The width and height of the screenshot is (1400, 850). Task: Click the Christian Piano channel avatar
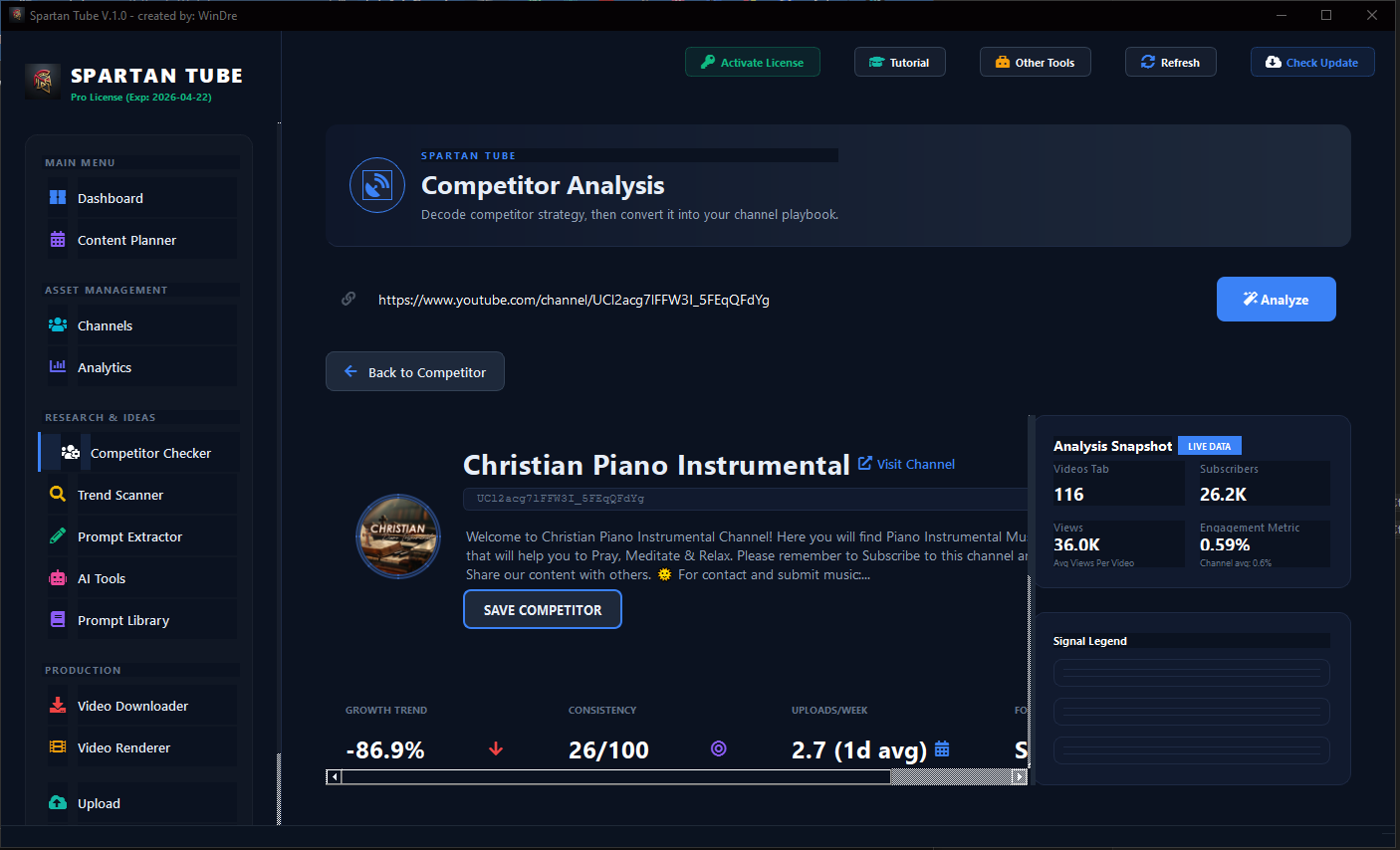pyautogui.click(x=397, y=535)
